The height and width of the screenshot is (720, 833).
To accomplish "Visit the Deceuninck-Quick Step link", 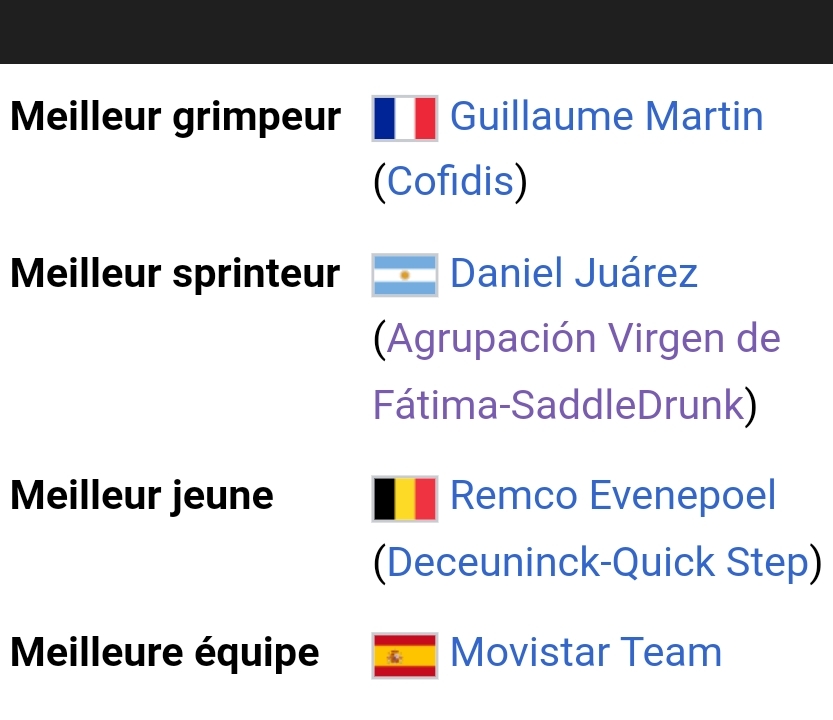I will click(597, 562).
